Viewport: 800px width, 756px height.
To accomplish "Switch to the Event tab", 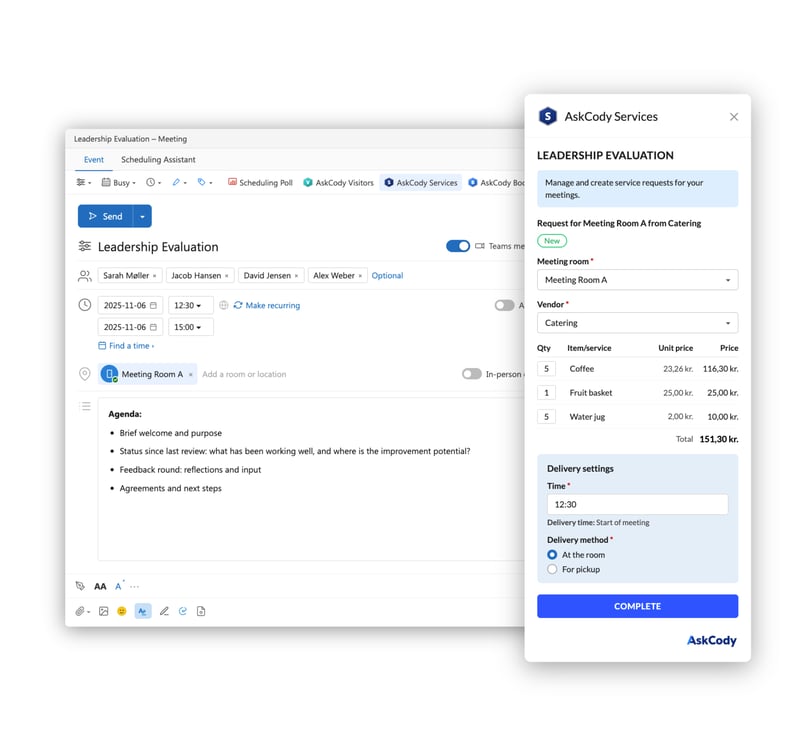I will [94, 160].
